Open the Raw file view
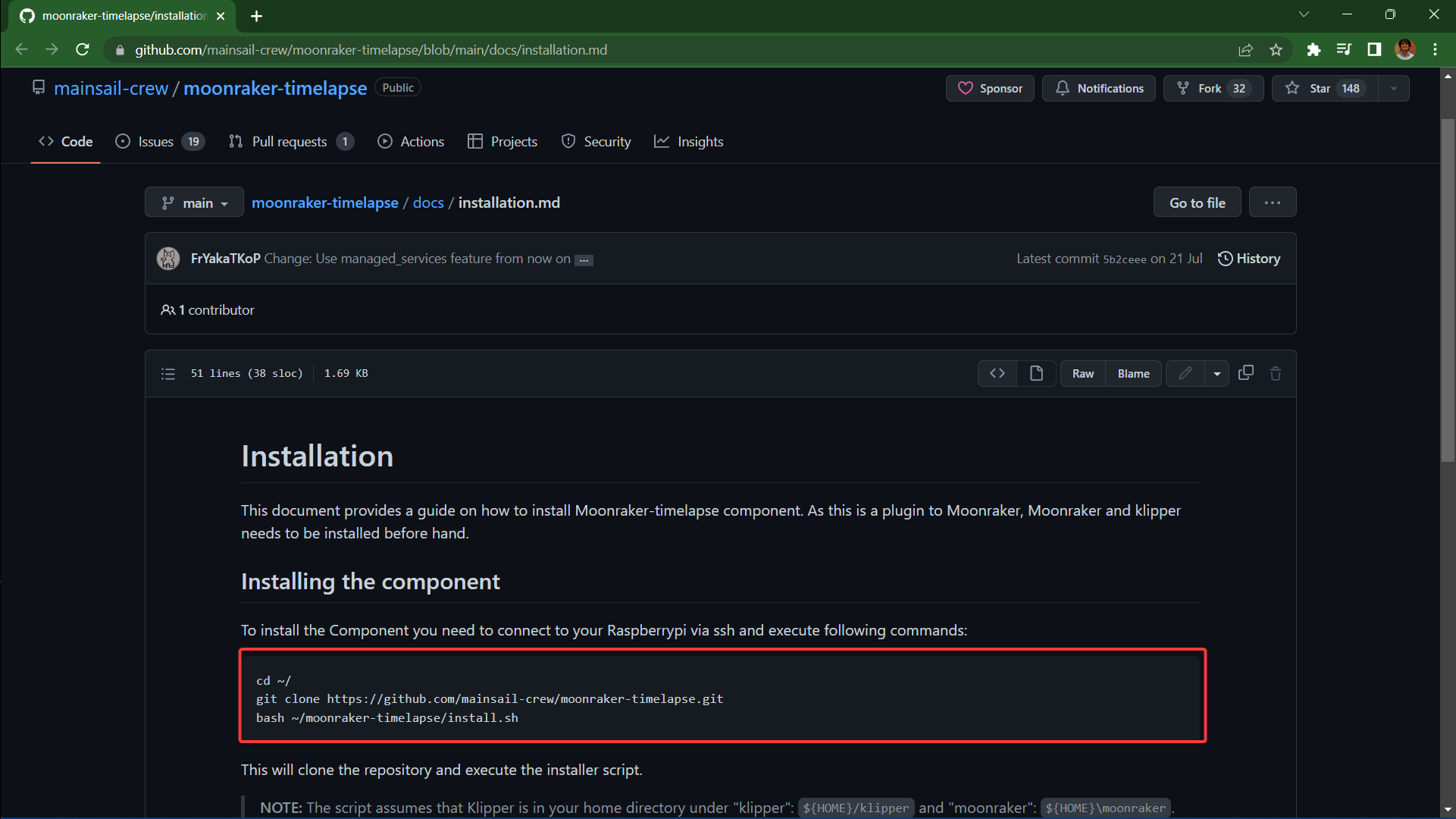Screen dimensions: 1456x819 tap(1083, 374)
